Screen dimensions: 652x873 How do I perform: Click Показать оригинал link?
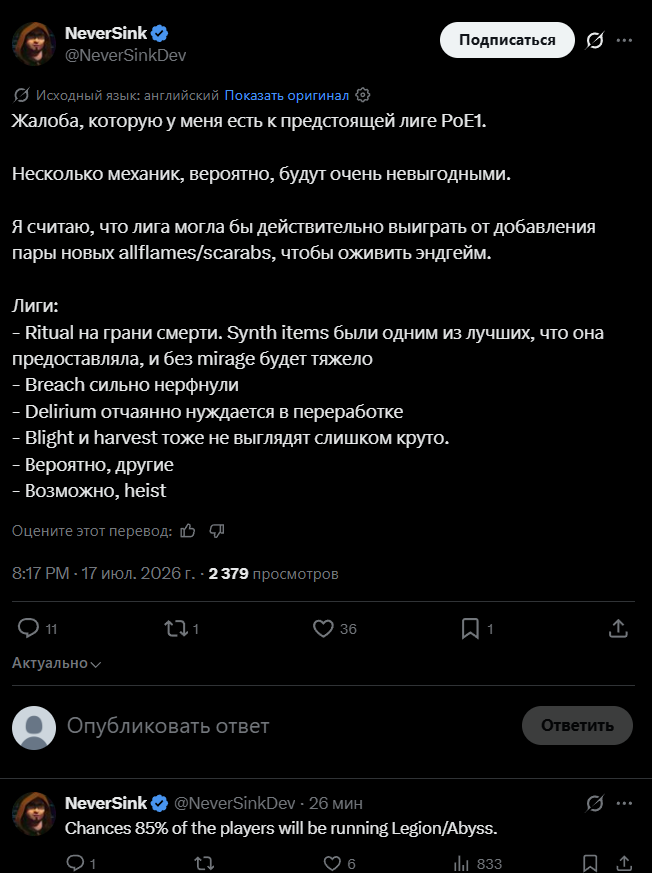click(287, 95)
